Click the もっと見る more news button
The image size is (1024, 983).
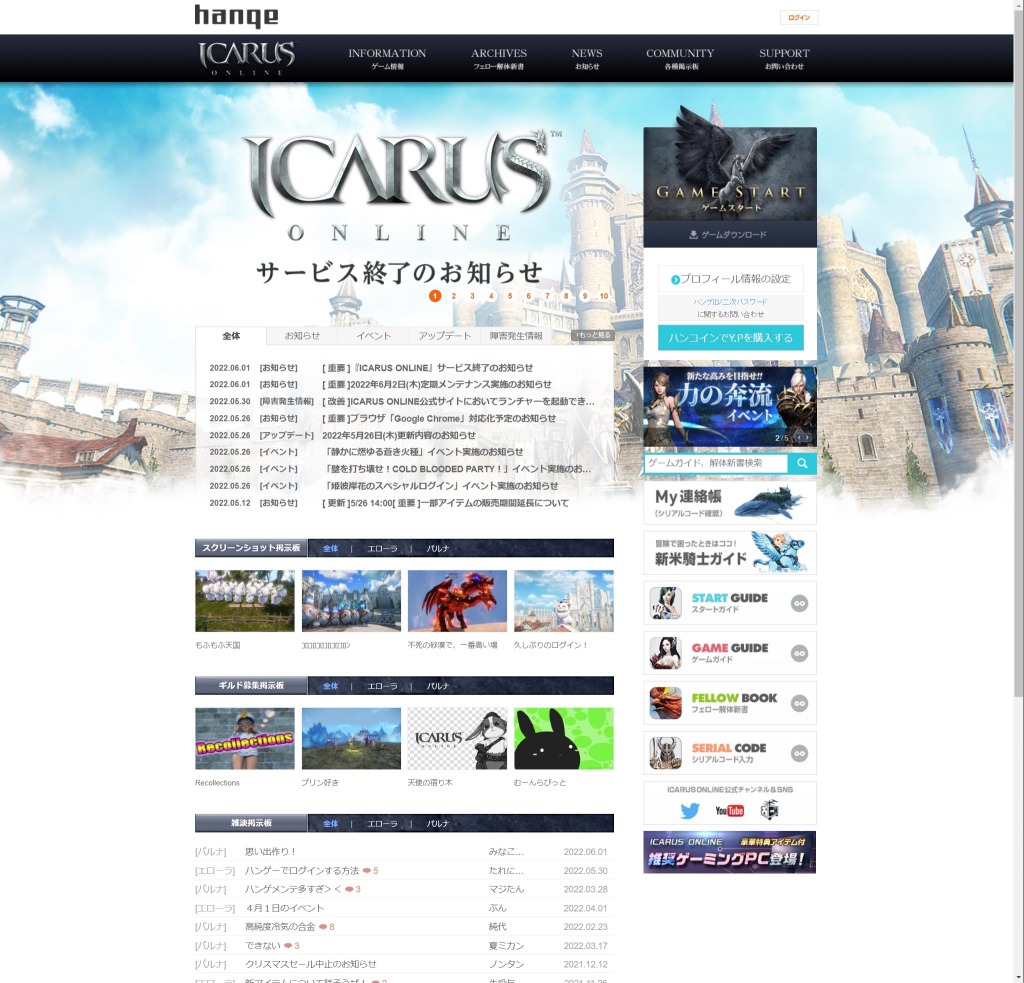[593, 335]
